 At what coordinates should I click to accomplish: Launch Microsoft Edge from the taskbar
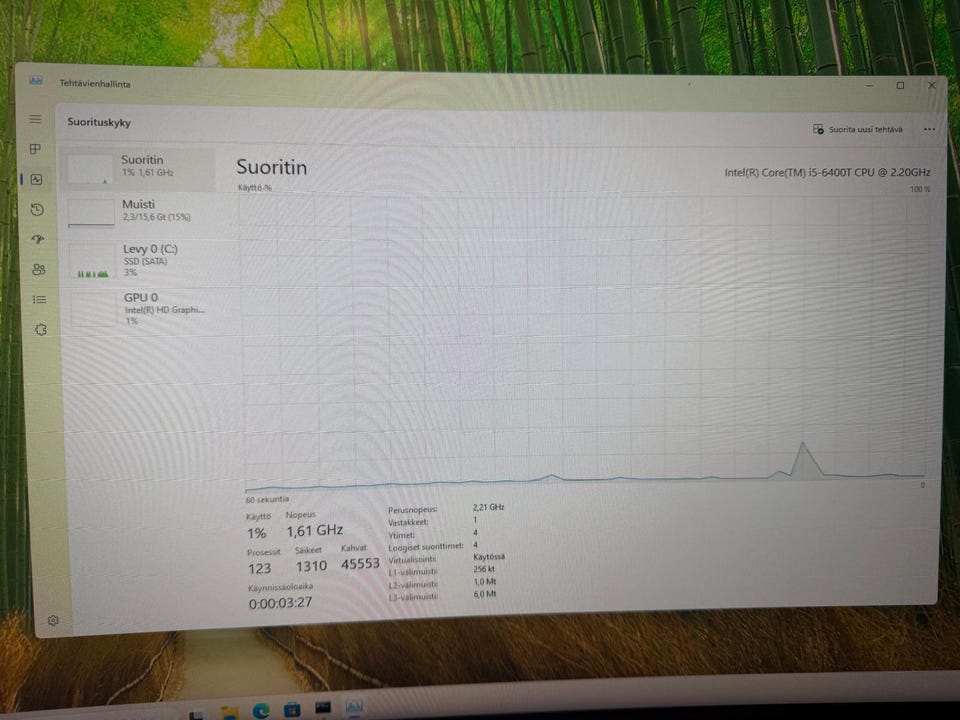[261, 711]
